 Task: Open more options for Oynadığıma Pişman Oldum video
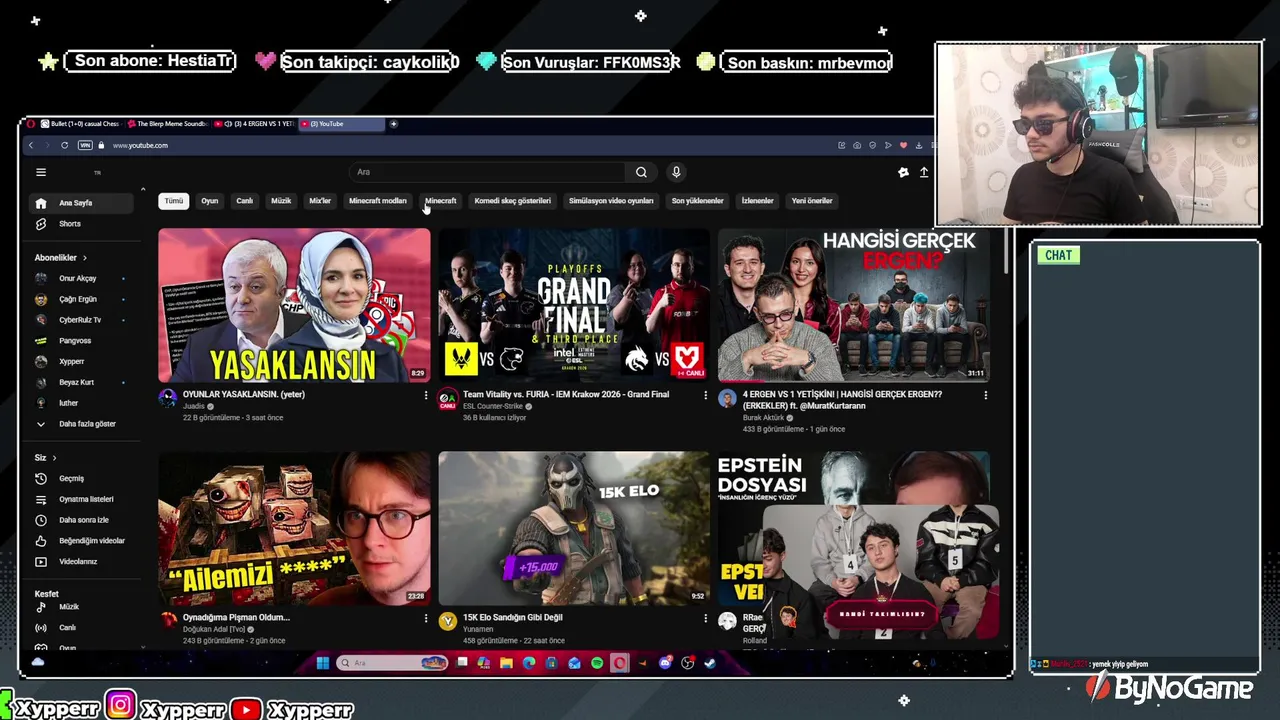click(x=426, y=618)
